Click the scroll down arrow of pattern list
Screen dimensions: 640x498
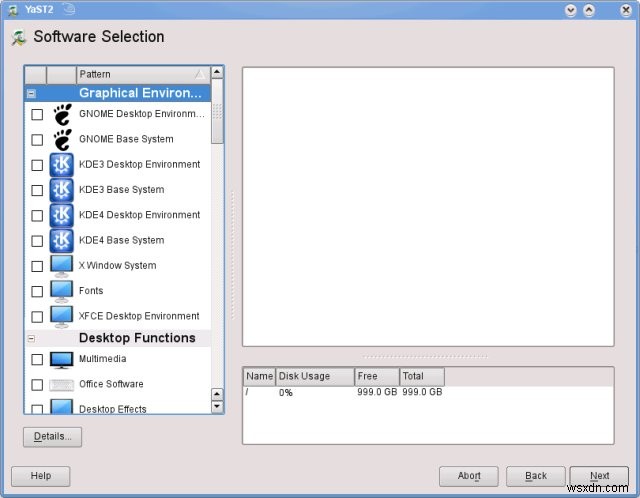pyautogui.click(x=217, y=407)
